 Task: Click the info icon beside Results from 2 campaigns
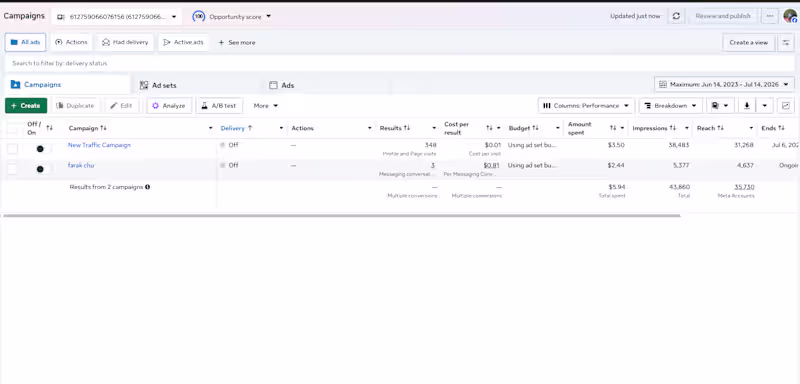click(147, 187)
